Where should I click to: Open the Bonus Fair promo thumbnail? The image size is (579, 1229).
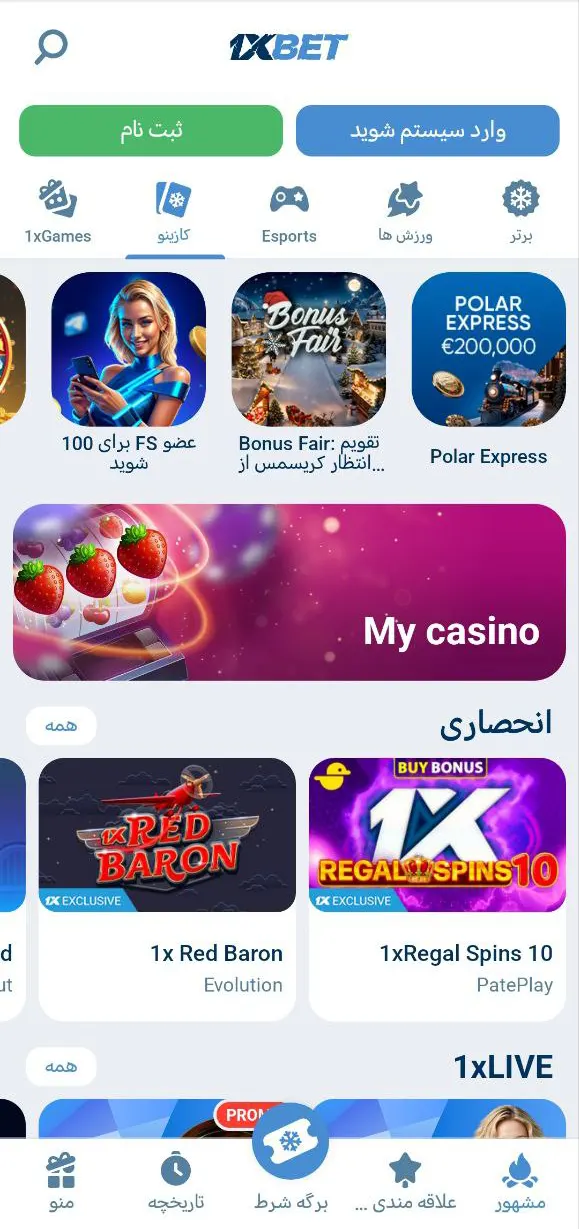309,349
